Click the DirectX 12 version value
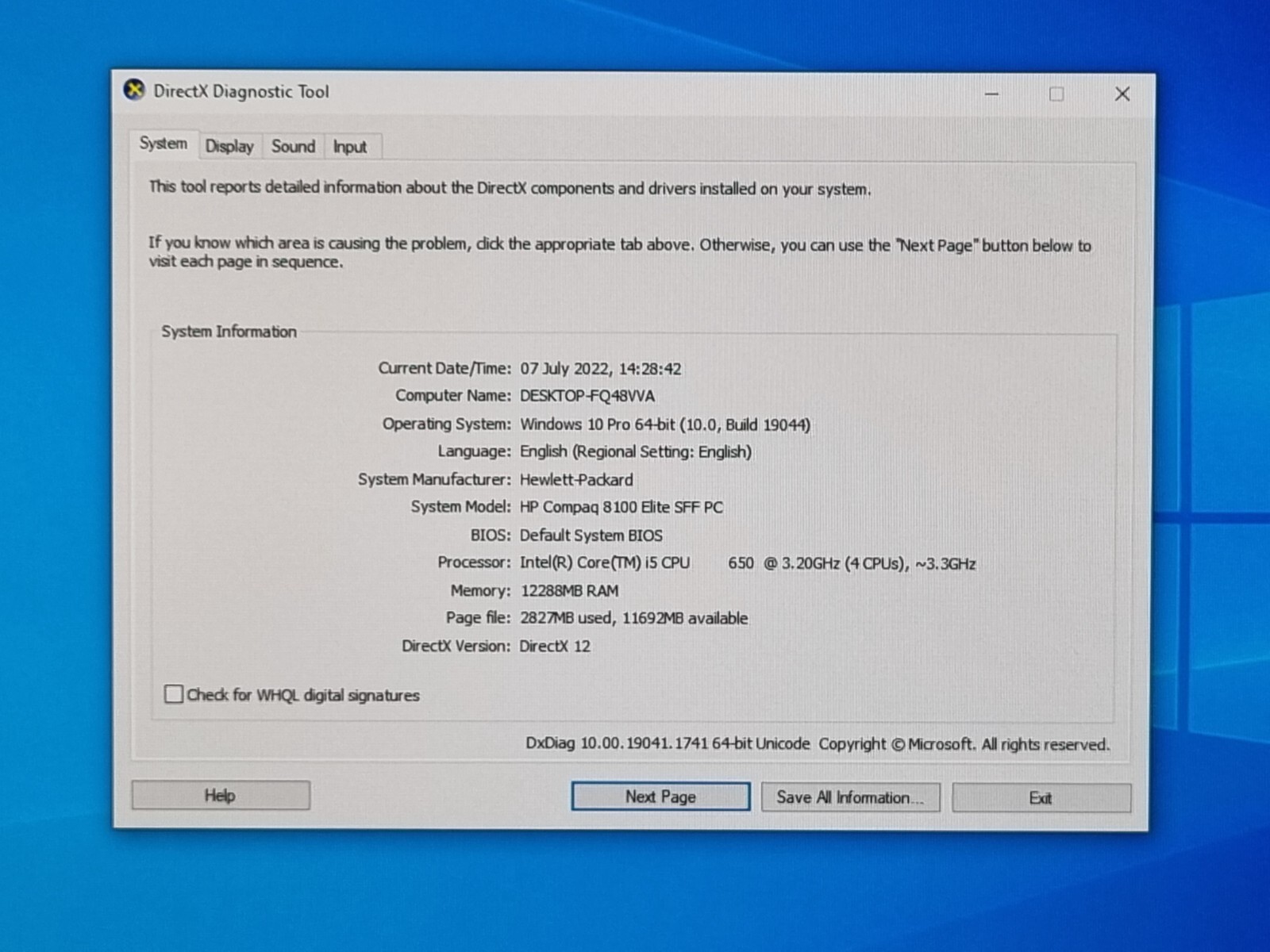This screenshot has height=952, width=1270. click(555, 646)
